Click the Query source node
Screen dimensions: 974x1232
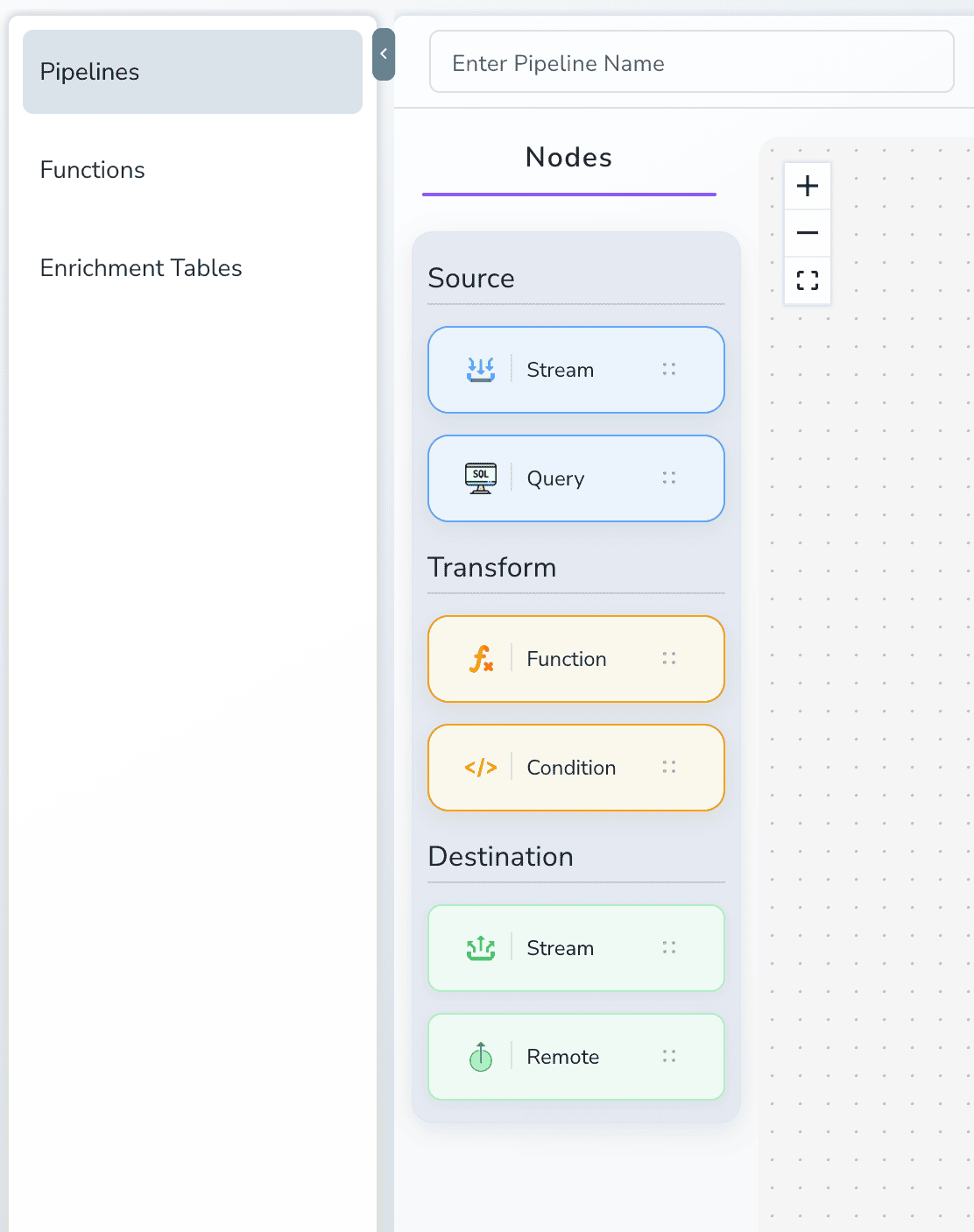click(575, 478)
